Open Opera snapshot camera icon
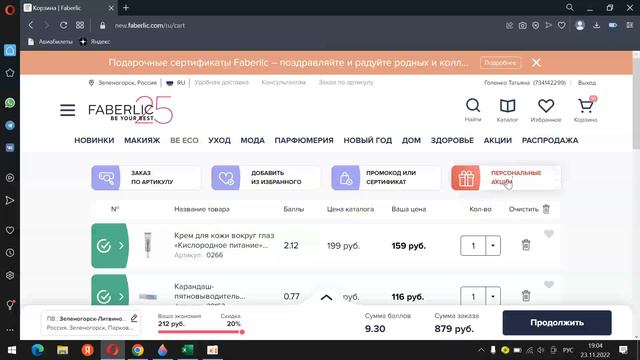 point(522,25)
